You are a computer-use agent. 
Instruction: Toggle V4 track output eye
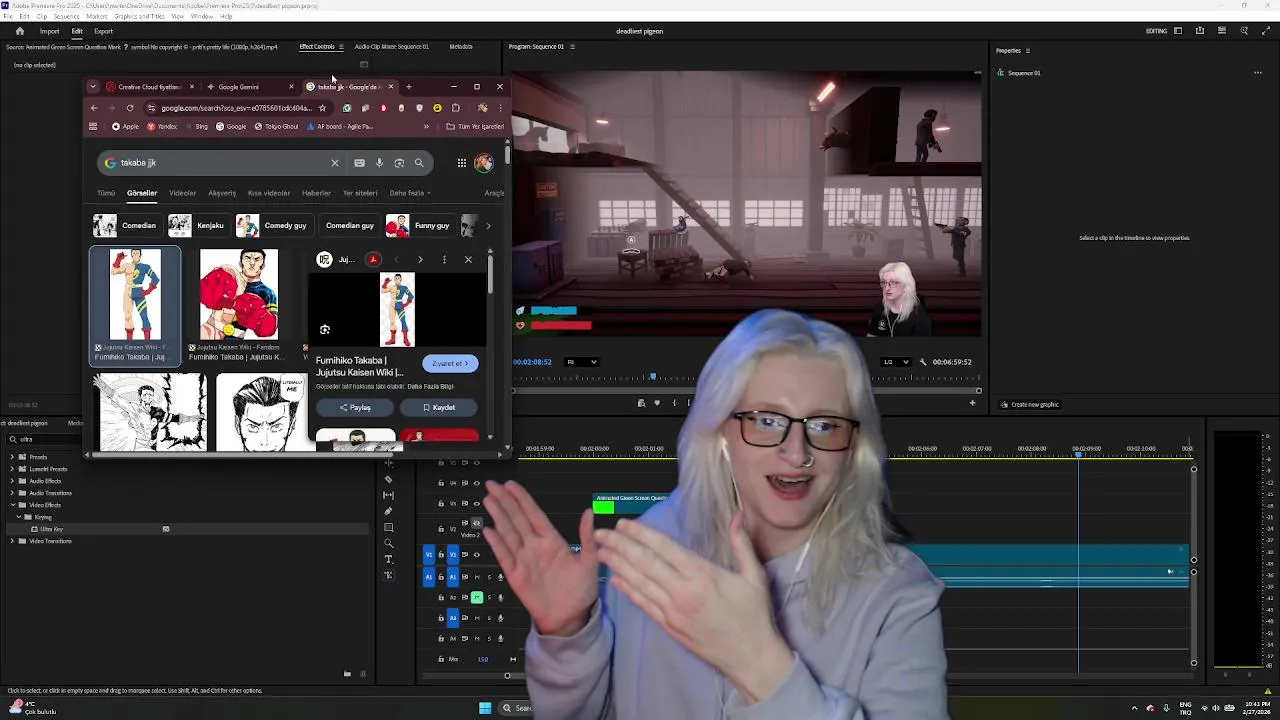(x=476, y=483)
